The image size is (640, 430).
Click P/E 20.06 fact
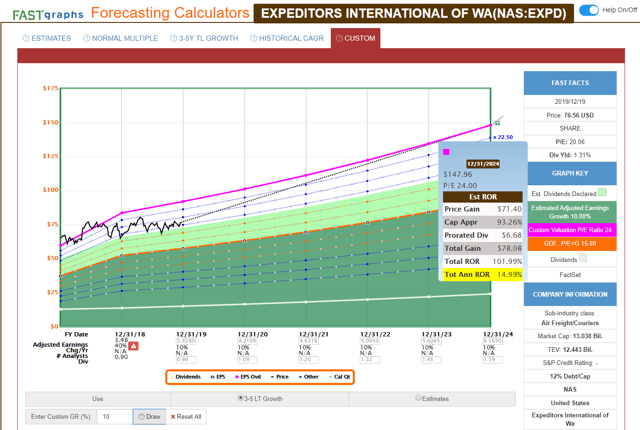pos(570,142)
